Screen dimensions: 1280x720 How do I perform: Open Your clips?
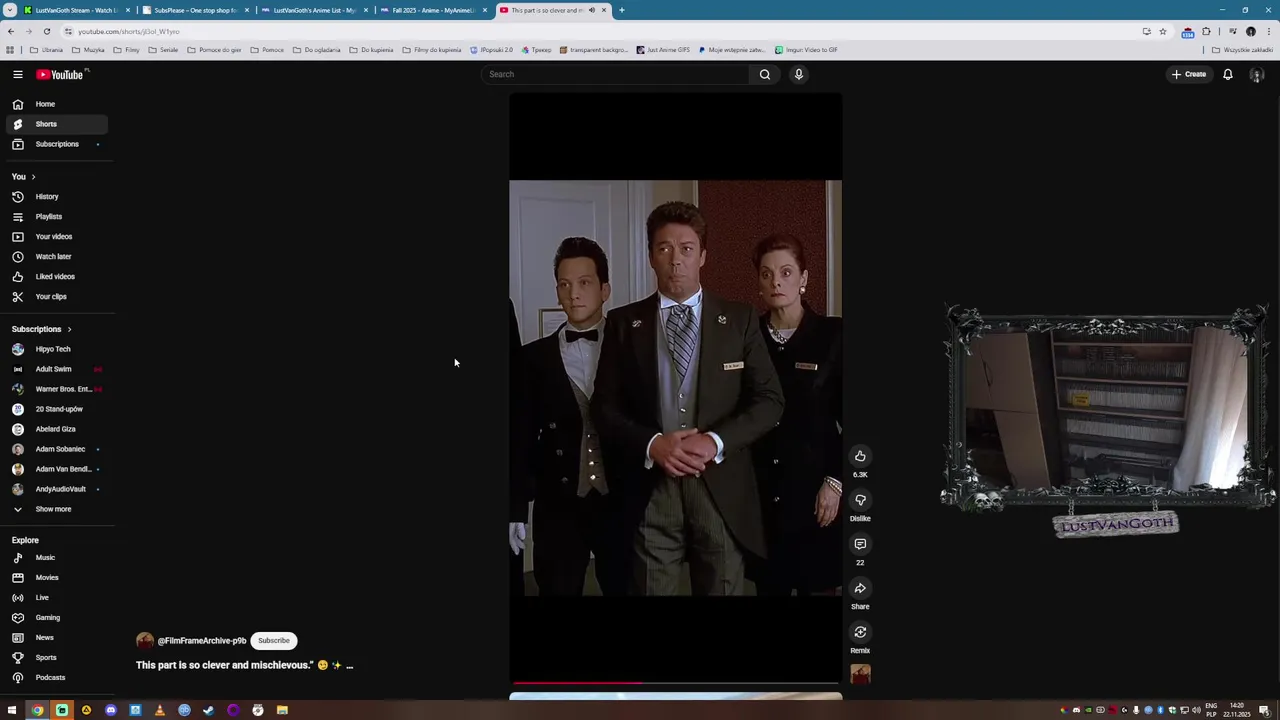(x=55, y=297)
